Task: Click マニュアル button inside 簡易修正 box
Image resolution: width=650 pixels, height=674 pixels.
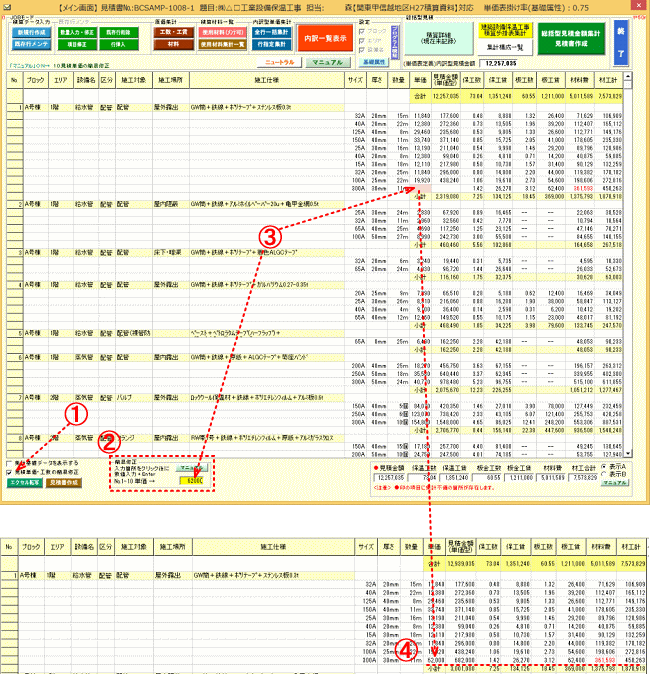Action: point(192,468)
